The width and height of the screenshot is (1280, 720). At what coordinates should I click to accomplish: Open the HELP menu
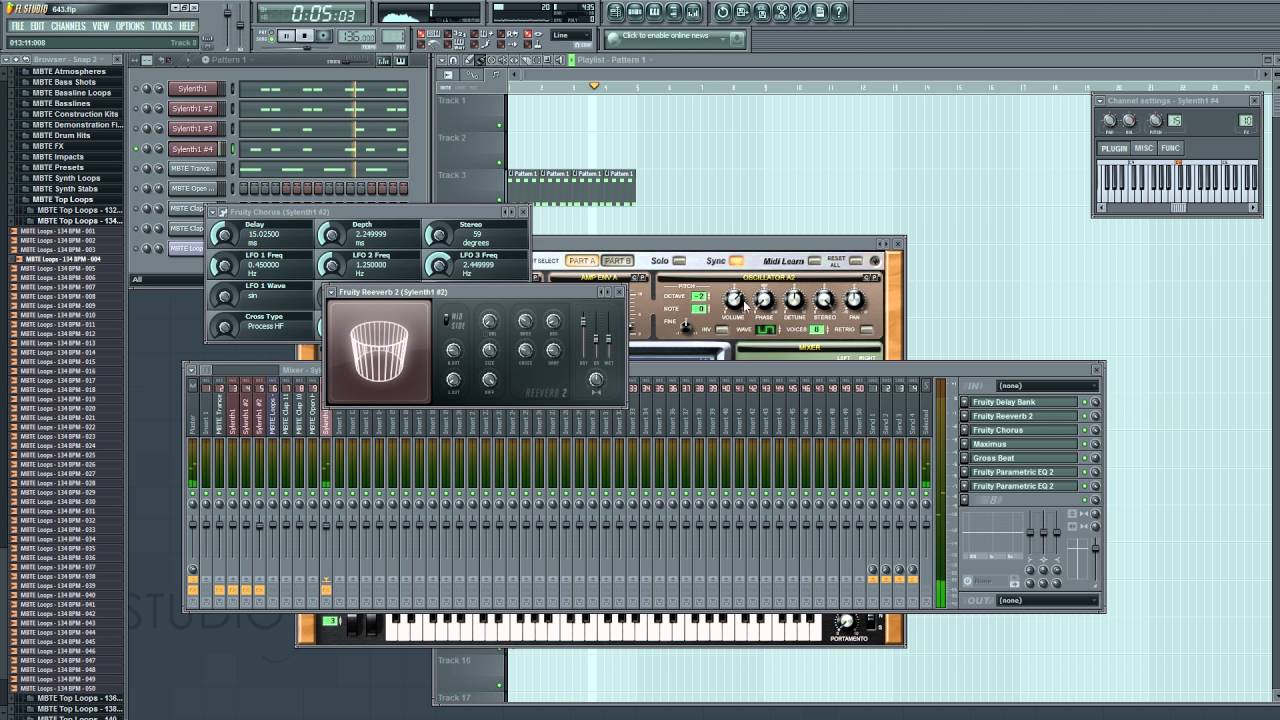tap(187, 26)
